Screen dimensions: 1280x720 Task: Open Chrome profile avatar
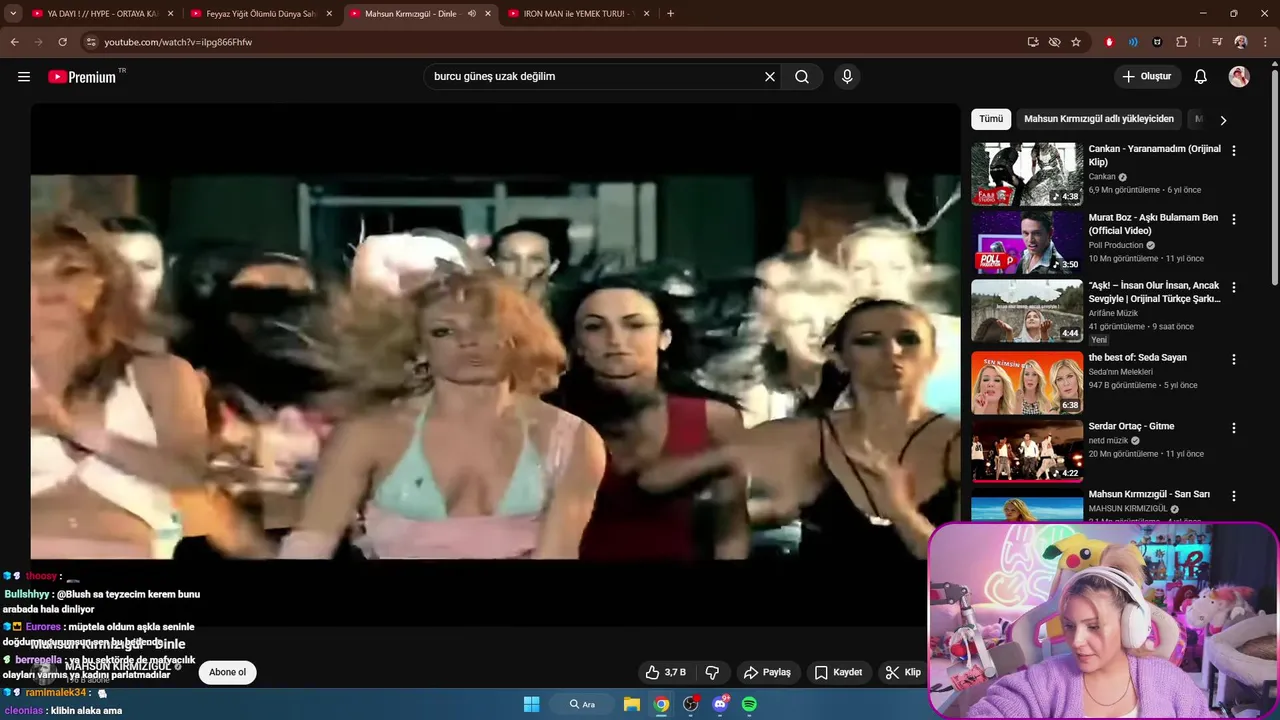[x=1241, y=42]
